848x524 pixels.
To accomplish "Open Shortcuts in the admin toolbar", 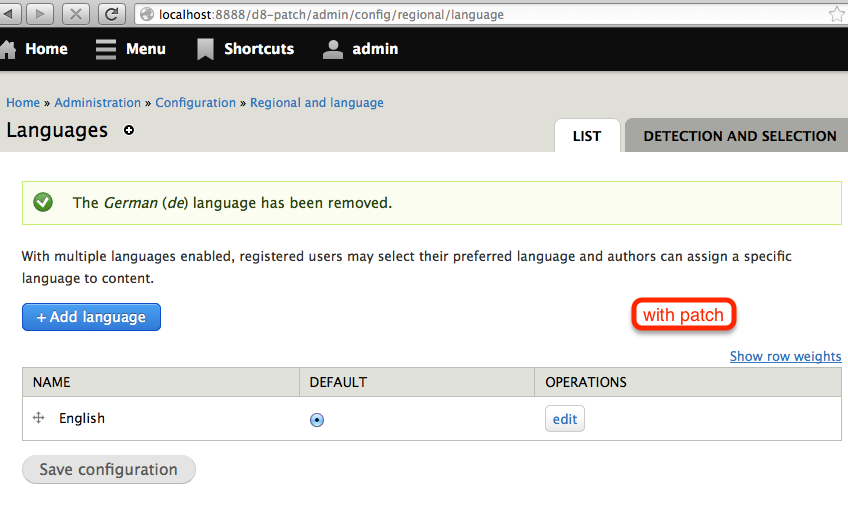I will pos(245,49).
